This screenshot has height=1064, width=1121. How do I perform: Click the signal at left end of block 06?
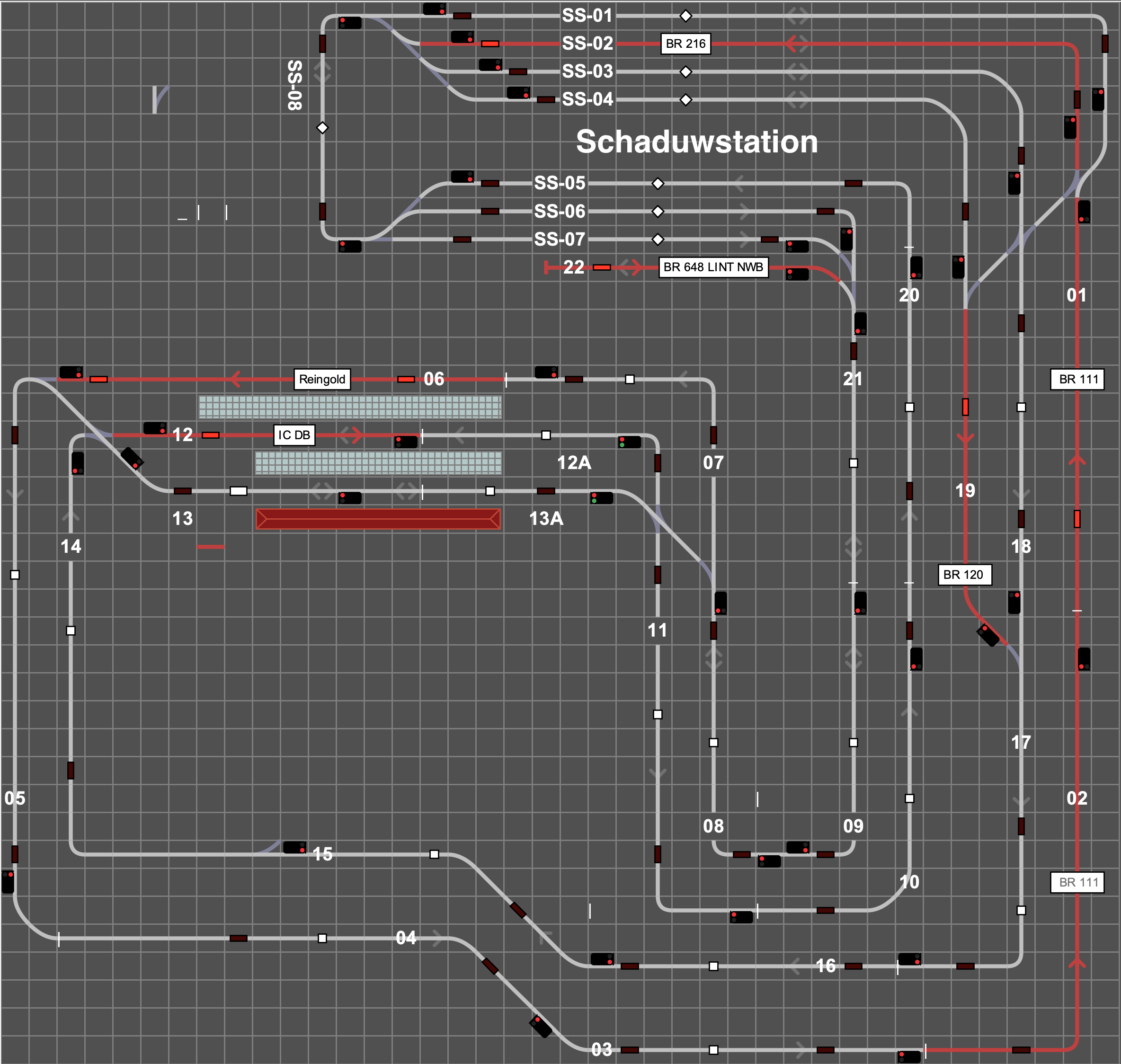[x=71, y=372]
